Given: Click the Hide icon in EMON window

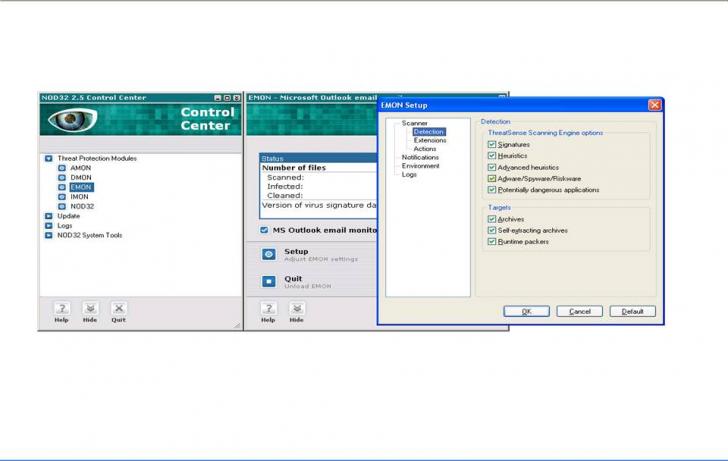Looking at the screenshot, I should coord(297,308).
